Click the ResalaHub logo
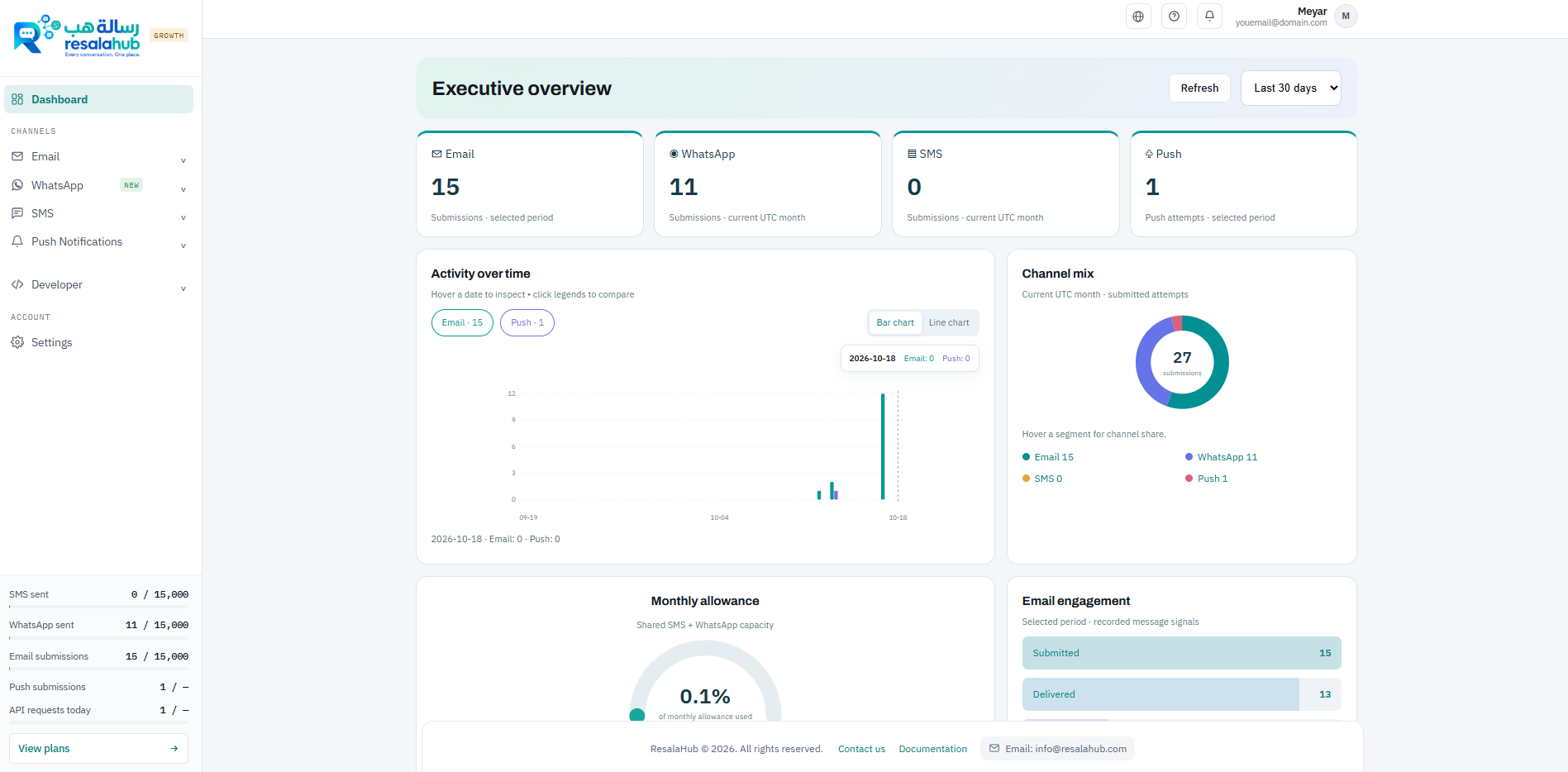 [78, 36]
